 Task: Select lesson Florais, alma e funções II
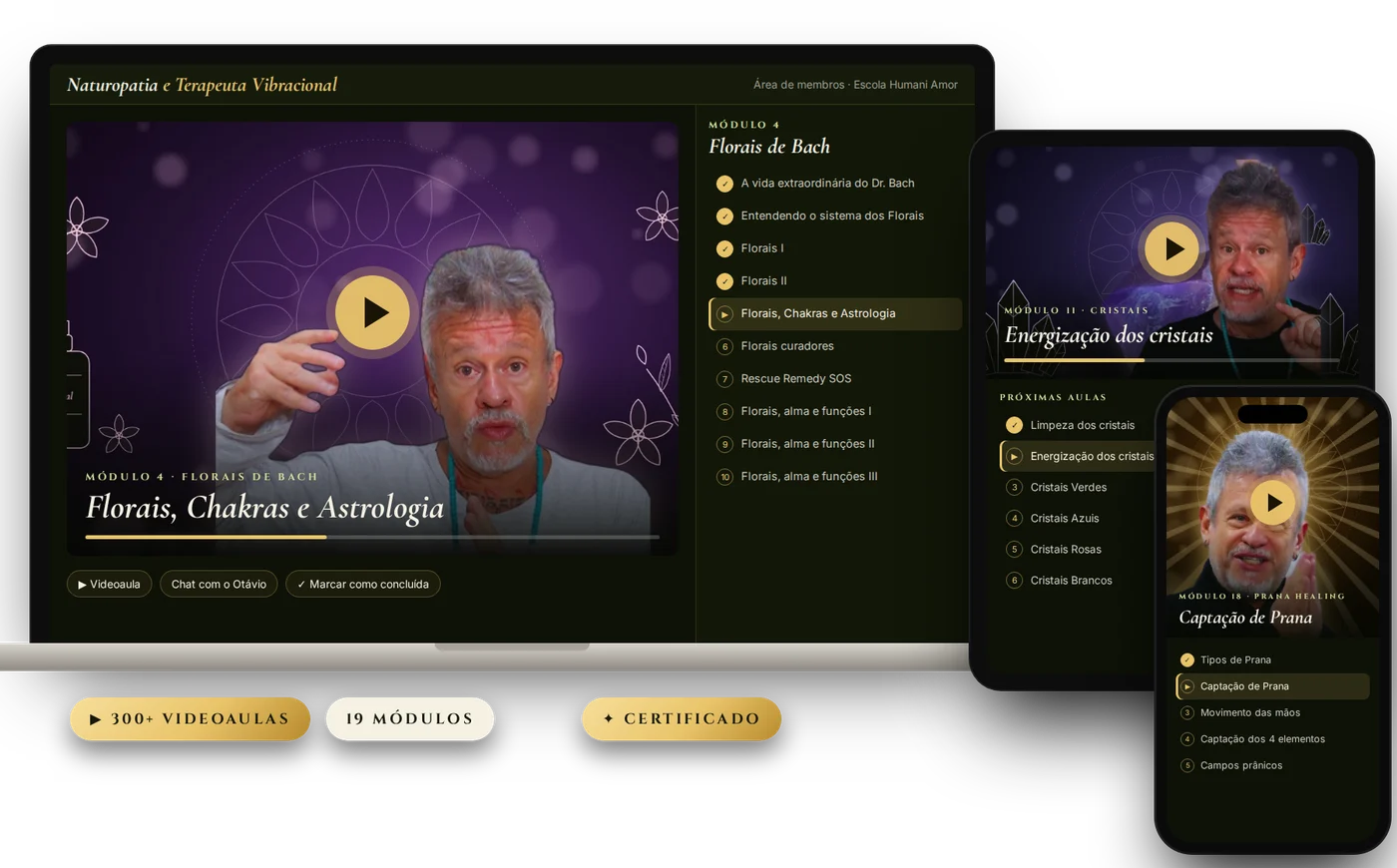coord(835,444)
